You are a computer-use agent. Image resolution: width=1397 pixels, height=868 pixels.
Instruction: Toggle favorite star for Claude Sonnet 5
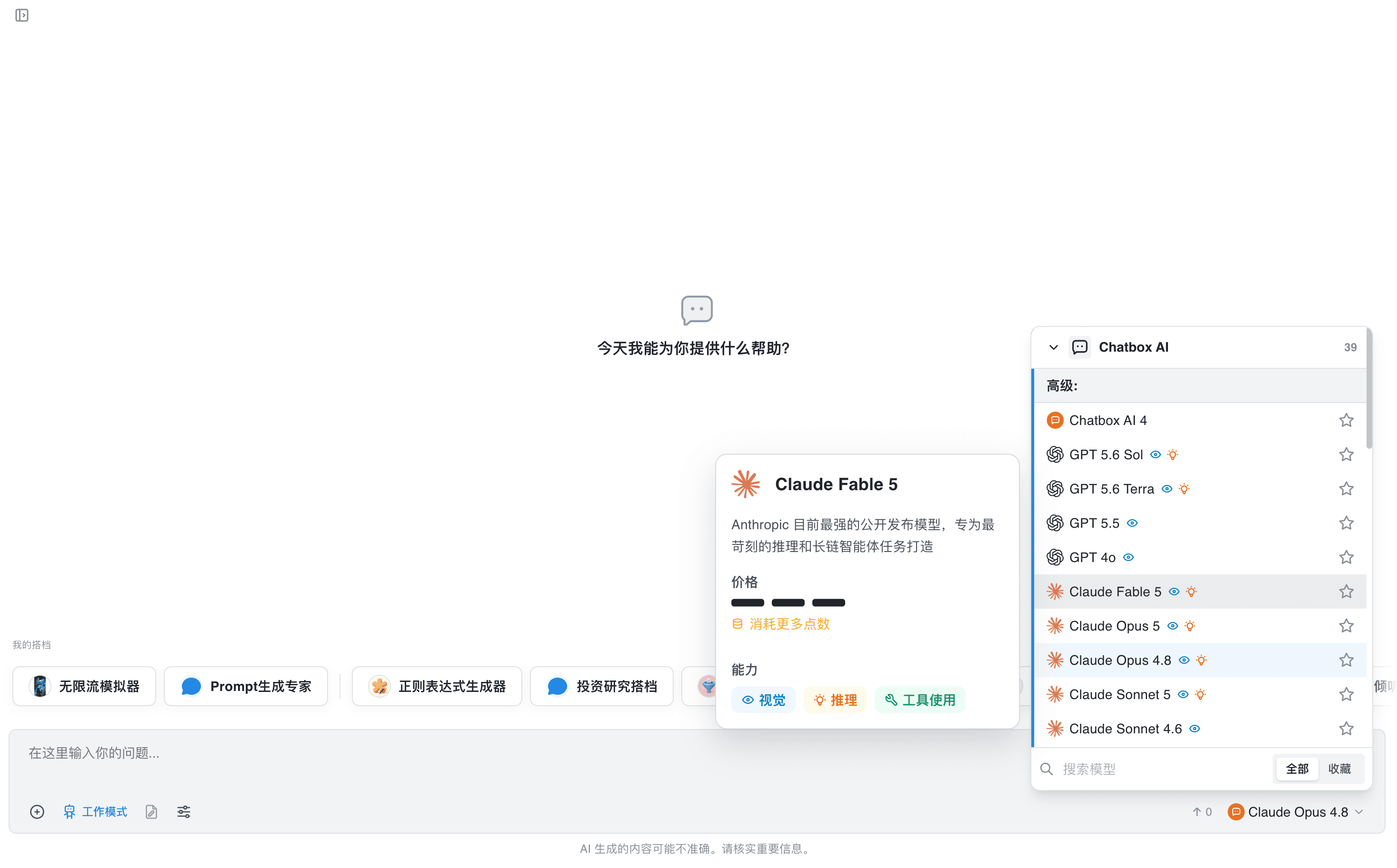(x=1347, y=695)
